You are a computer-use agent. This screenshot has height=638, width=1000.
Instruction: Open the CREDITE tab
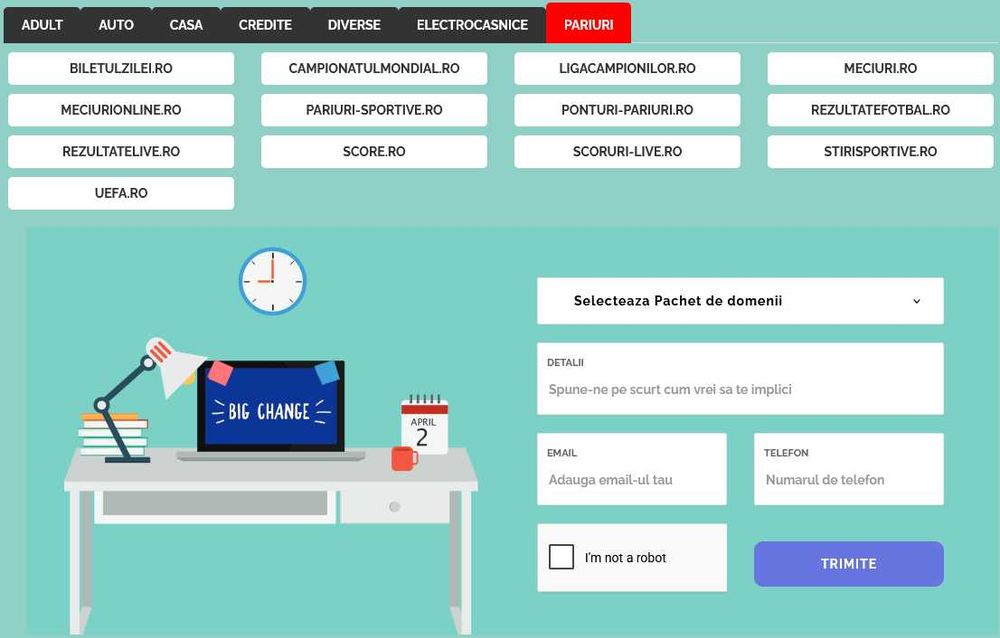(x=265, y=25)
